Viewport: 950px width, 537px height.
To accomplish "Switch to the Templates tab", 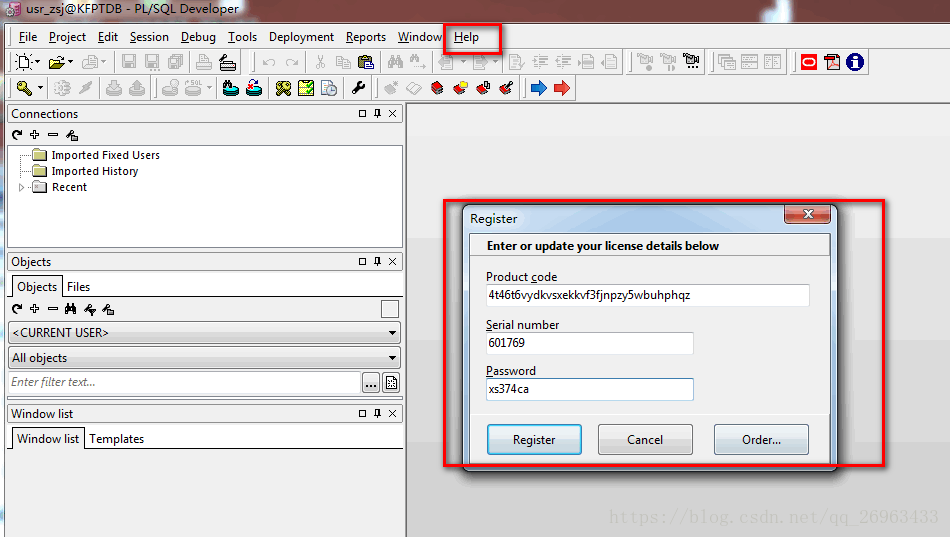I will (x=116, y=439).
